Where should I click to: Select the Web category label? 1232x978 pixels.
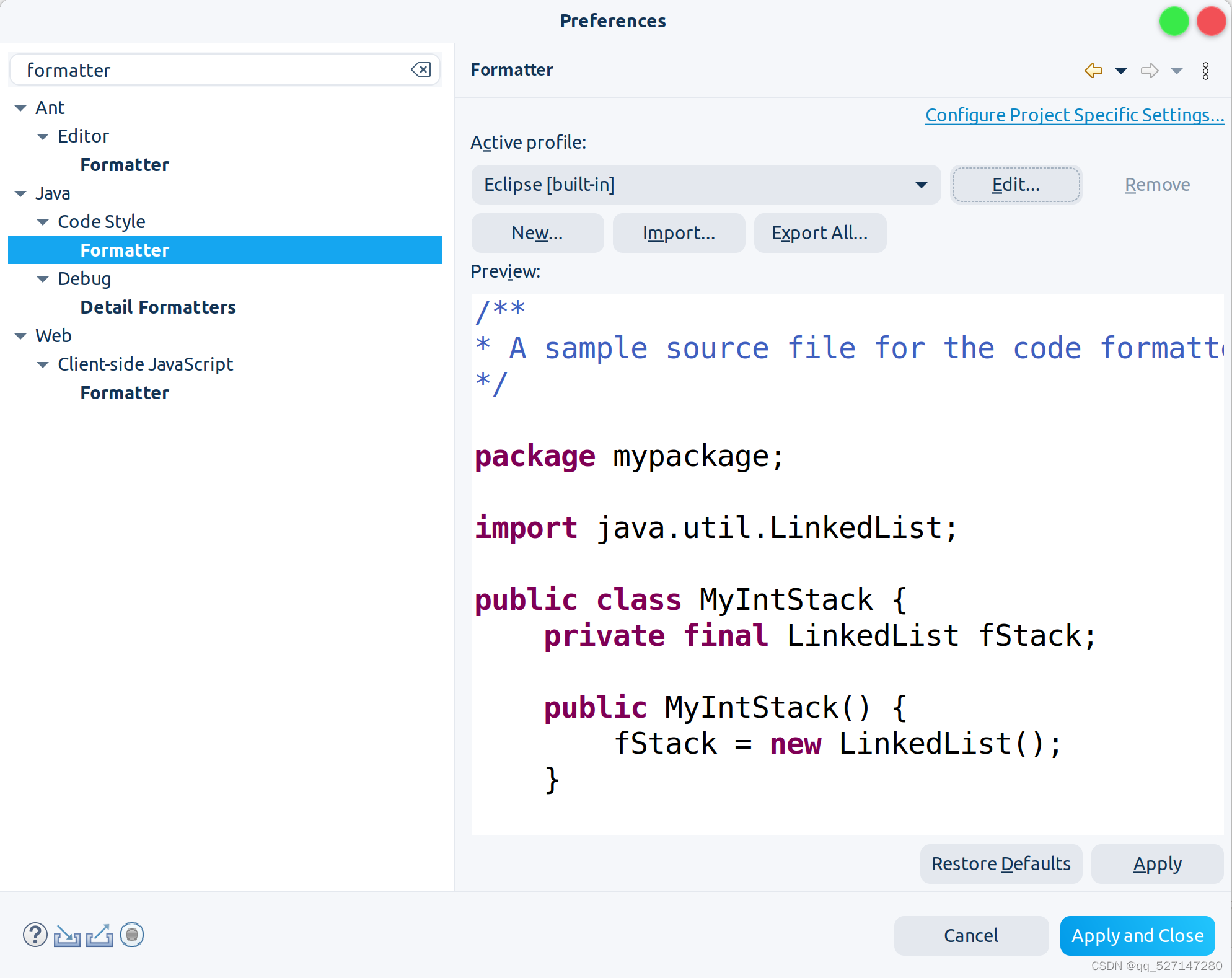tap(53, 336)
